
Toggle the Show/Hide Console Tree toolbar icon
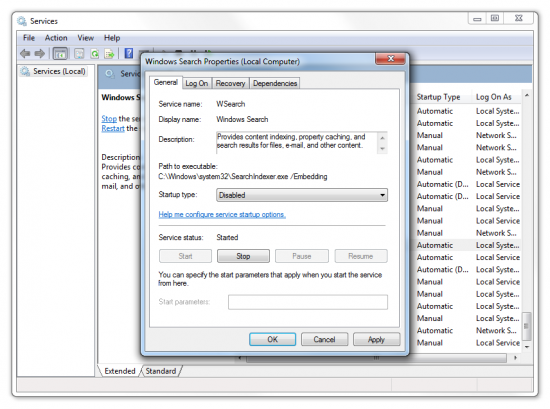(x=60, y=54)
